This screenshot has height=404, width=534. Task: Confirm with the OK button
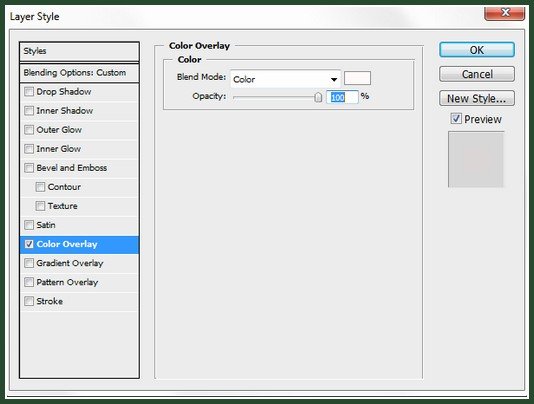coord(476,50)
